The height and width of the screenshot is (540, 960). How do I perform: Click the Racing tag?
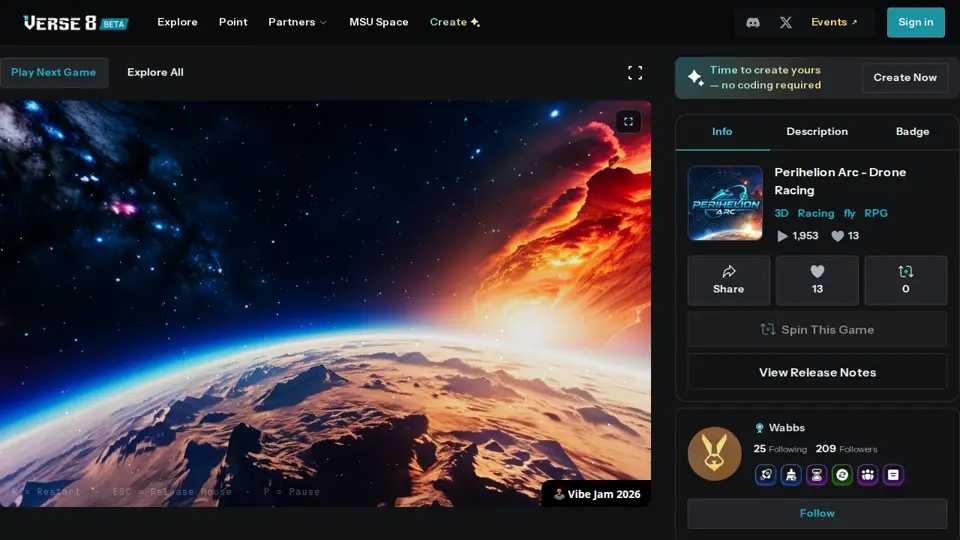coord(816,213)
